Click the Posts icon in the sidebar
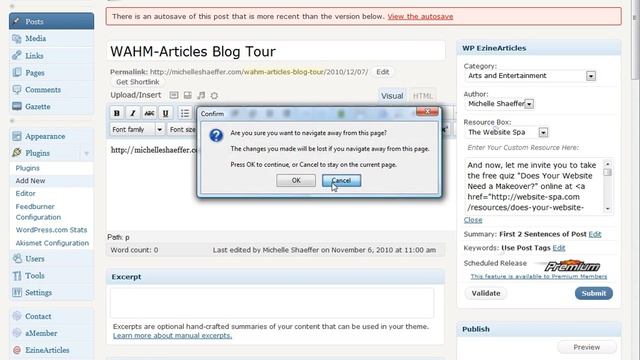The width and height of the screenshot is (640, 360). point(17,21)
